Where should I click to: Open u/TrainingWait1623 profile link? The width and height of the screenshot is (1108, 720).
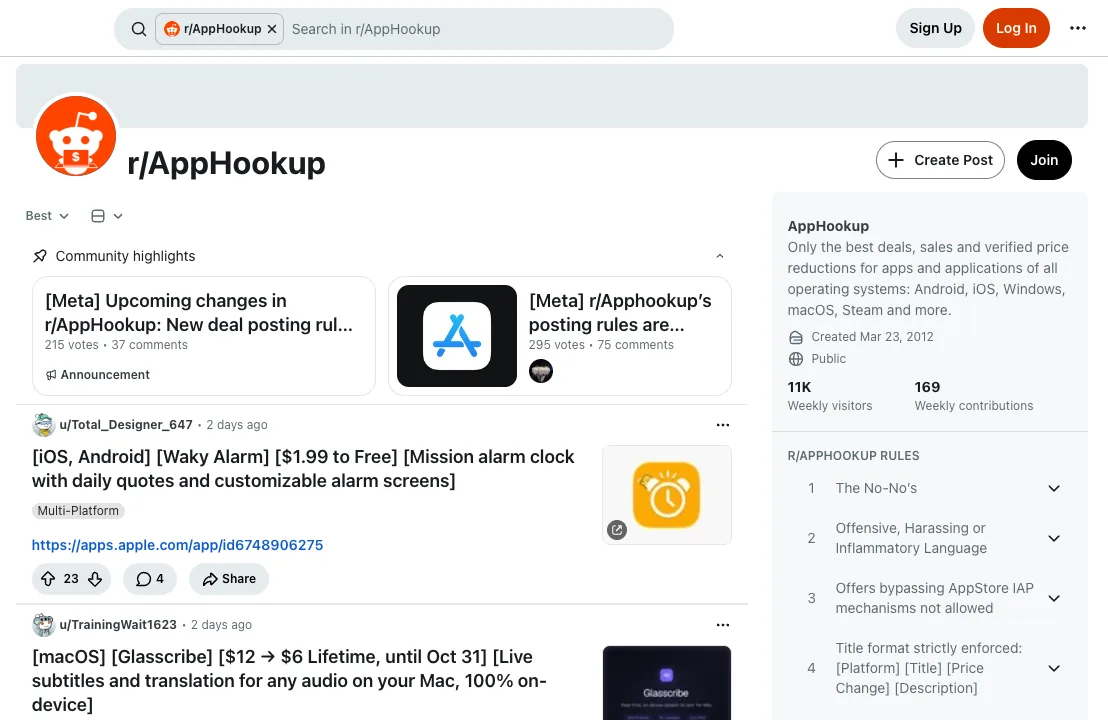coord(118,625)
